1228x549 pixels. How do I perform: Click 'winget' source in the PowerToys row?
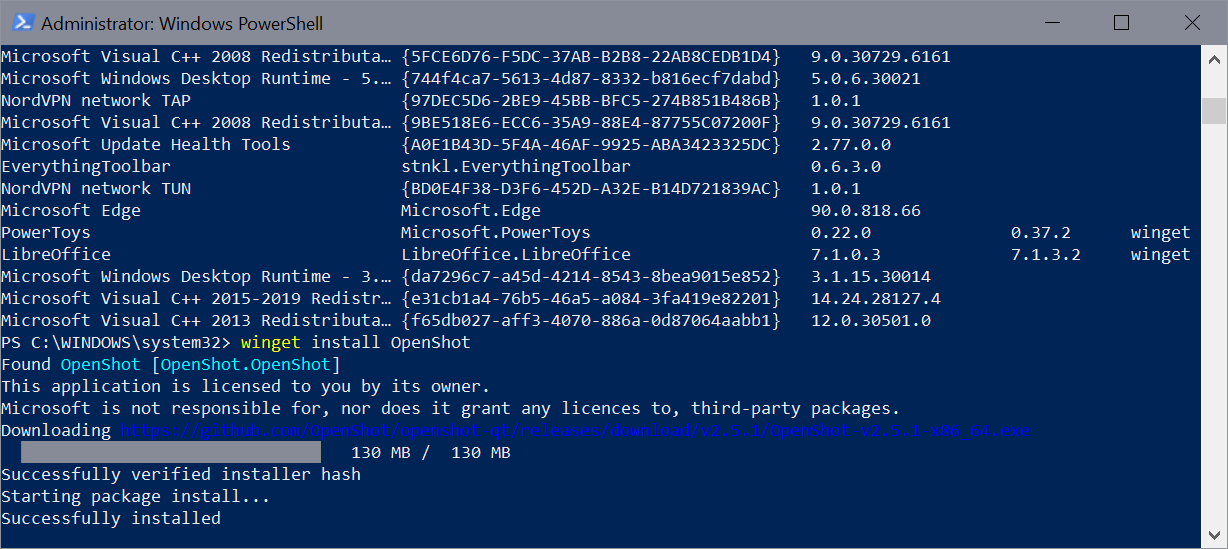1161,233
